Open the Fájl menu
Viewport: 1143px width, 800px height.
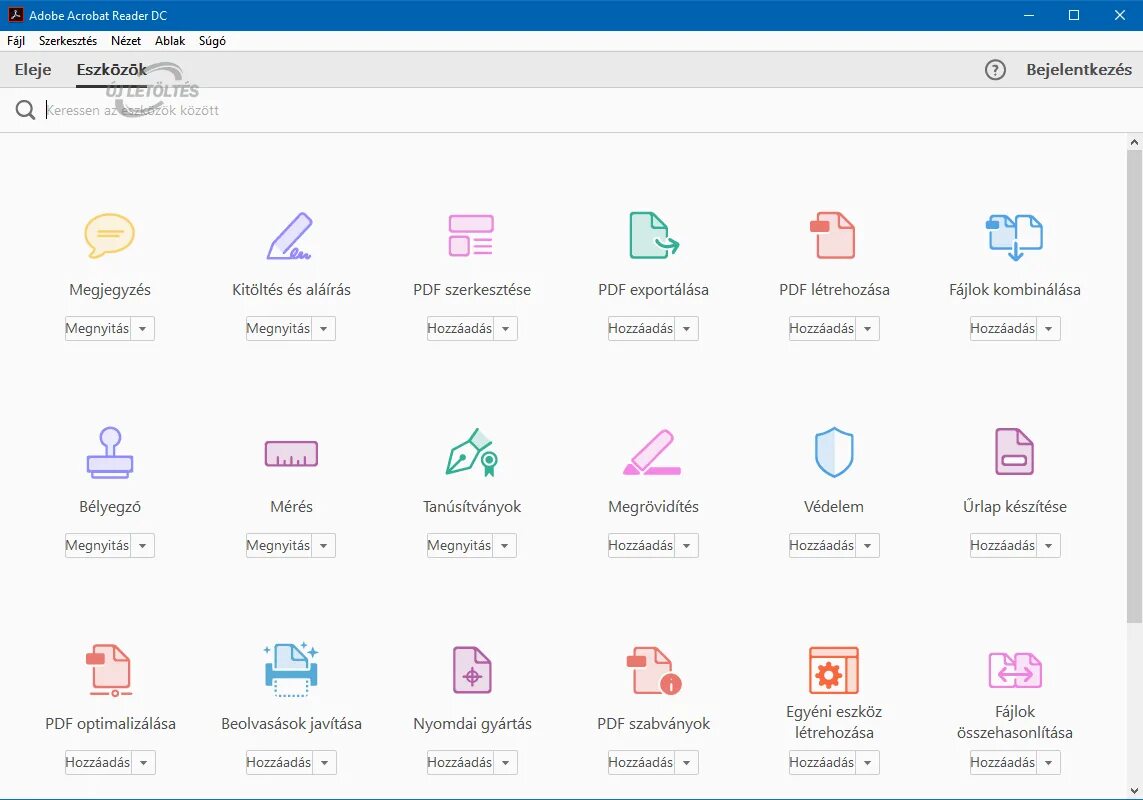[16, 41]
